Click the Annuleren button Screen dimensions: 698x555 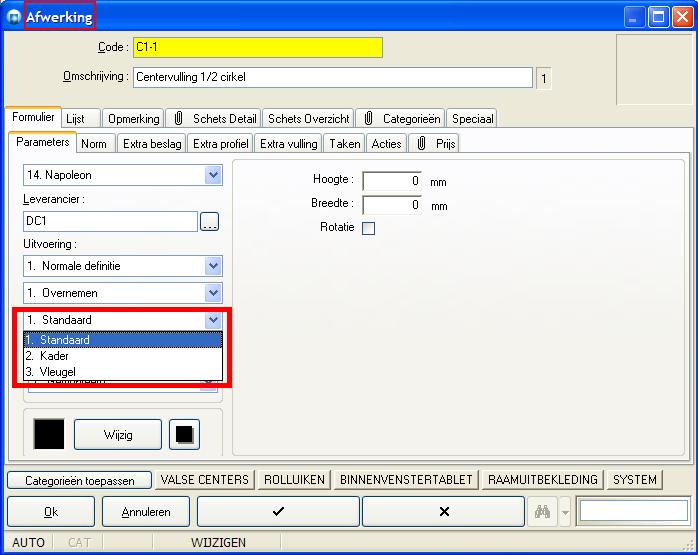(x=146, y=512)
